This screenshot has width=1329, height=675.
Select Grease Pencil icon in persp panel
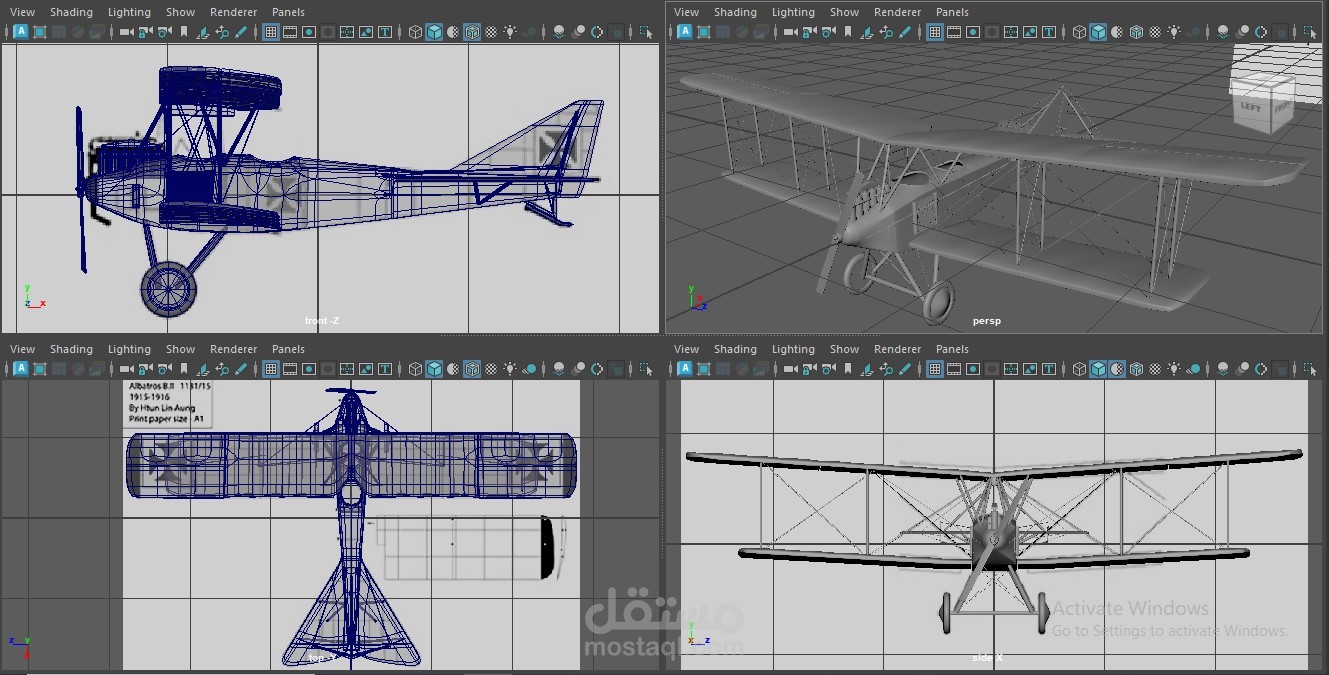(x=904, y=32)
